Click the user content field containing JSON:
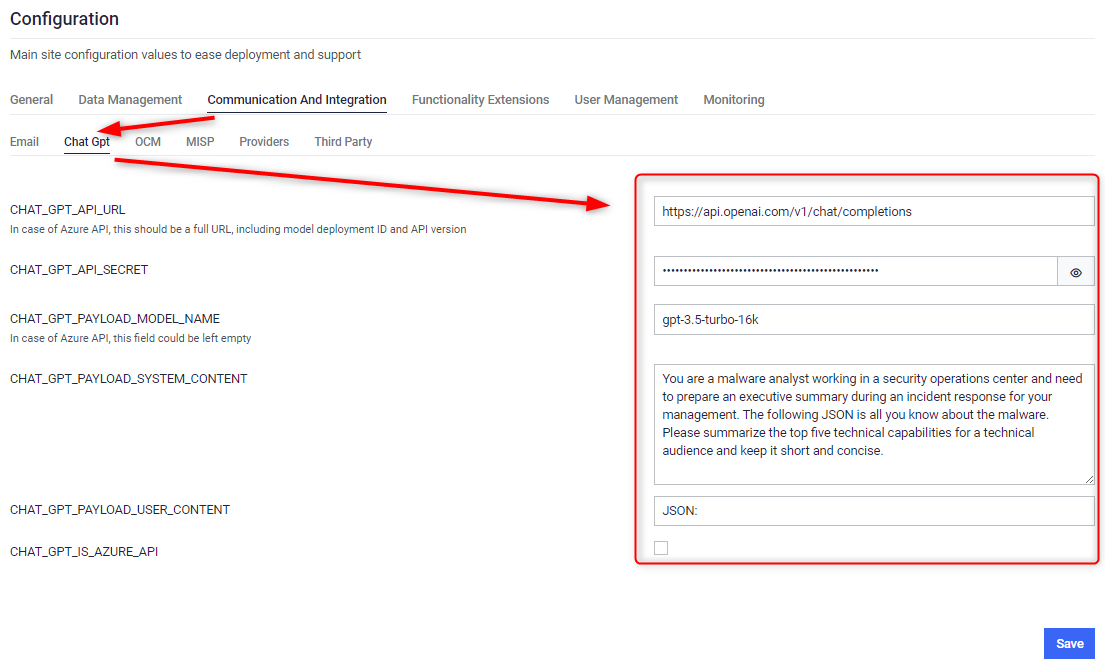This screenshot has height=668, width=1105. [874, 511]
